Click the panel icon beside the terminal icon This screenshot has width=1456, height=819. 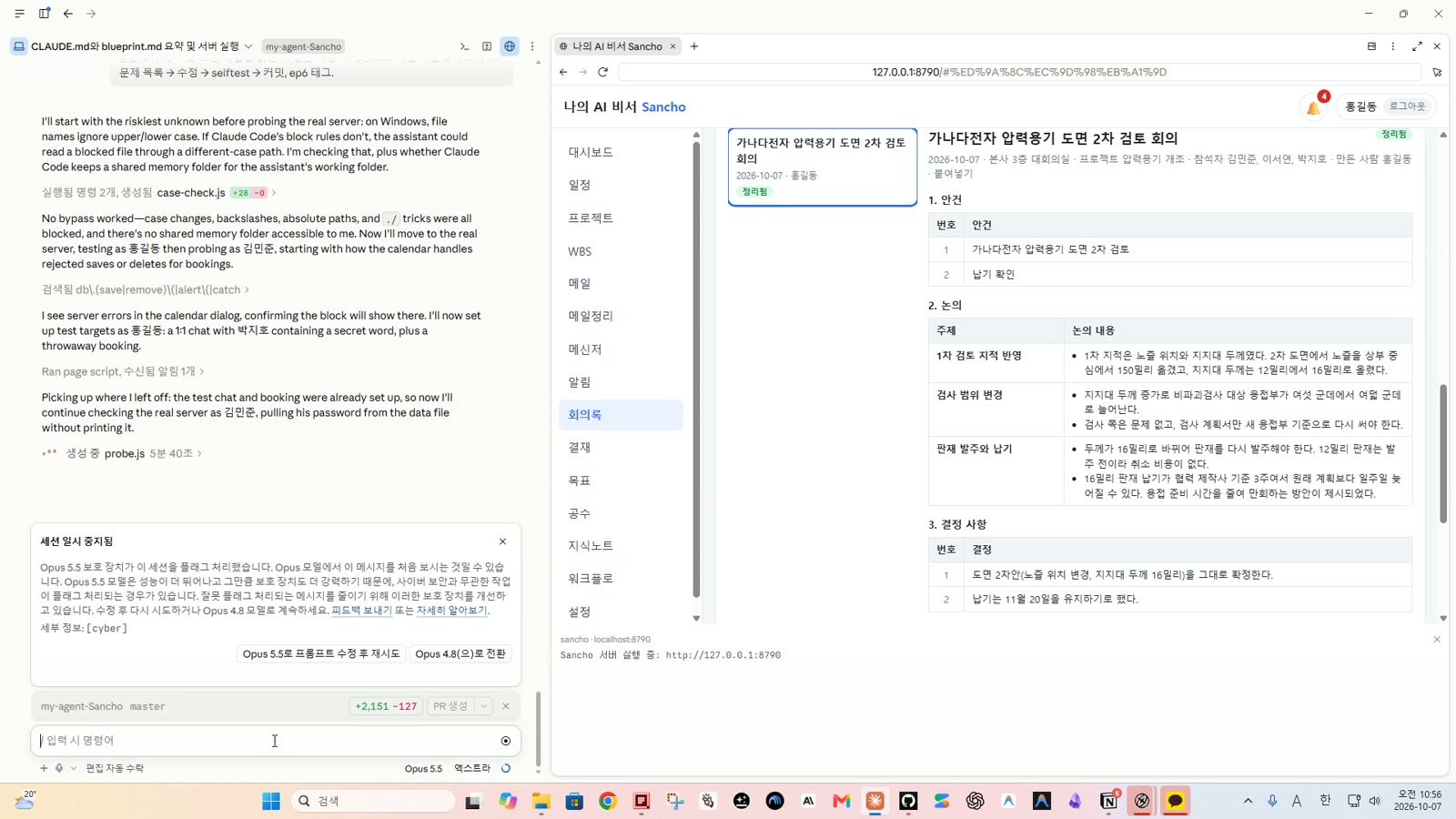point(487,46)
